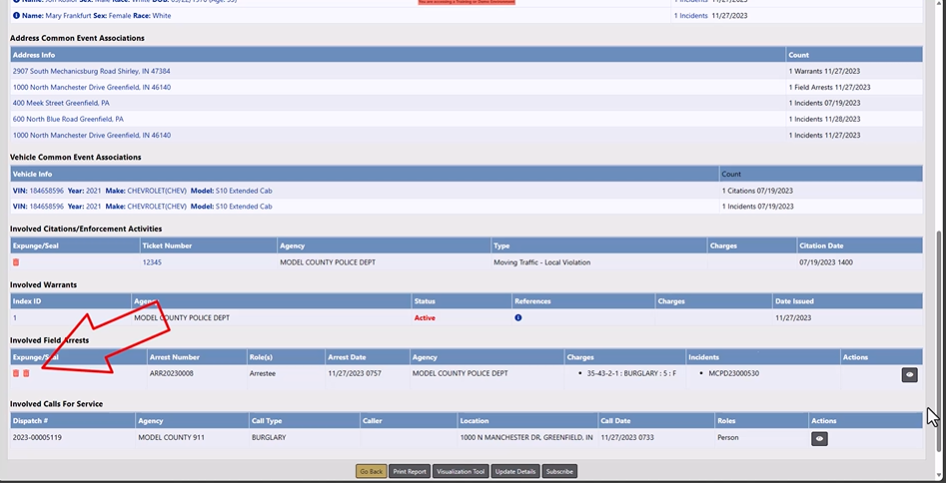Click the blue info icon in Warrants References
946x483 pixels.
[518, 318]
